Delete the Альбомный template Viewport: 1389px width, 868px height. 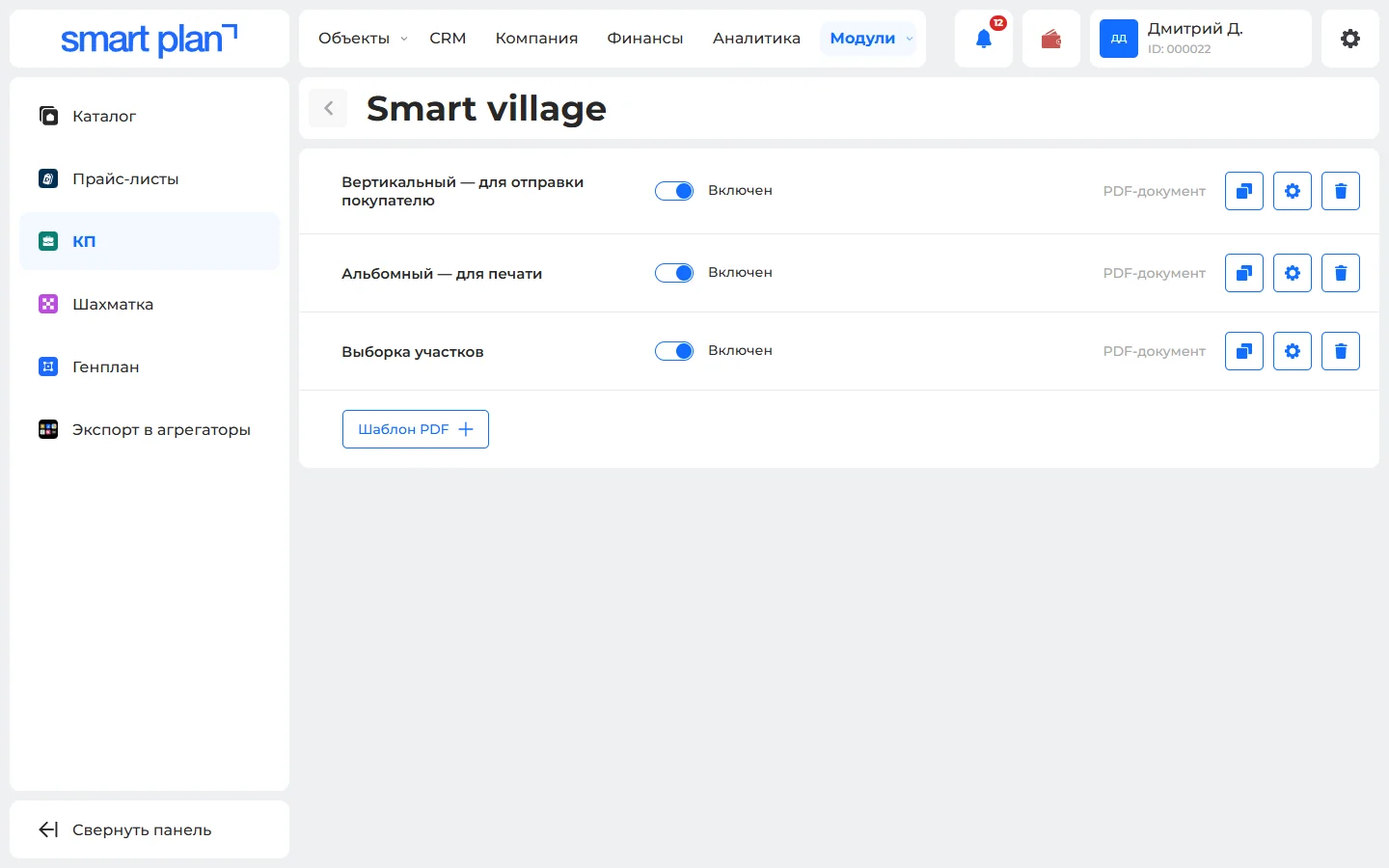pyautogui.click(x=1341, y=273)
